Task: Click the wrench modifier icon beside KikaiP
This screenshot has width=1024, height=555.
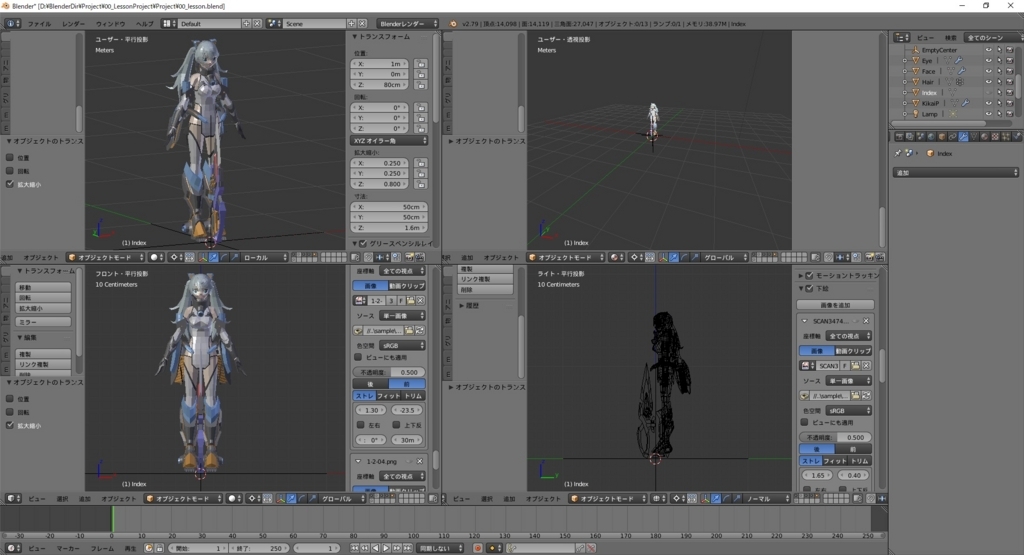Action: (x=965, y=103)
